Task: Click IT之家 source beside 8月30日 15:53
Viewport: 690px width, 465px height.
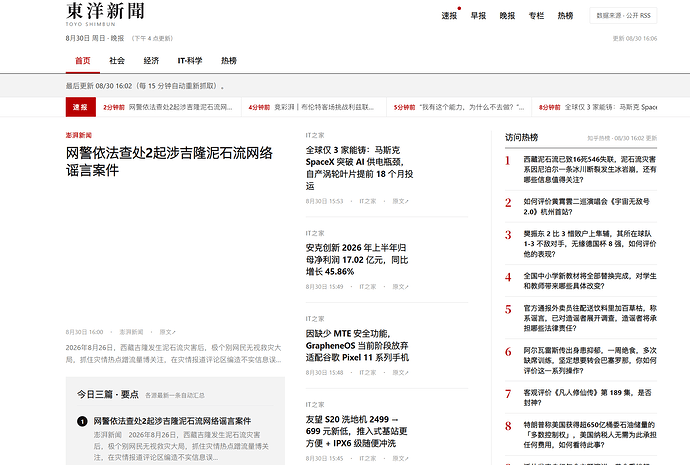Action: pos(367,201)
